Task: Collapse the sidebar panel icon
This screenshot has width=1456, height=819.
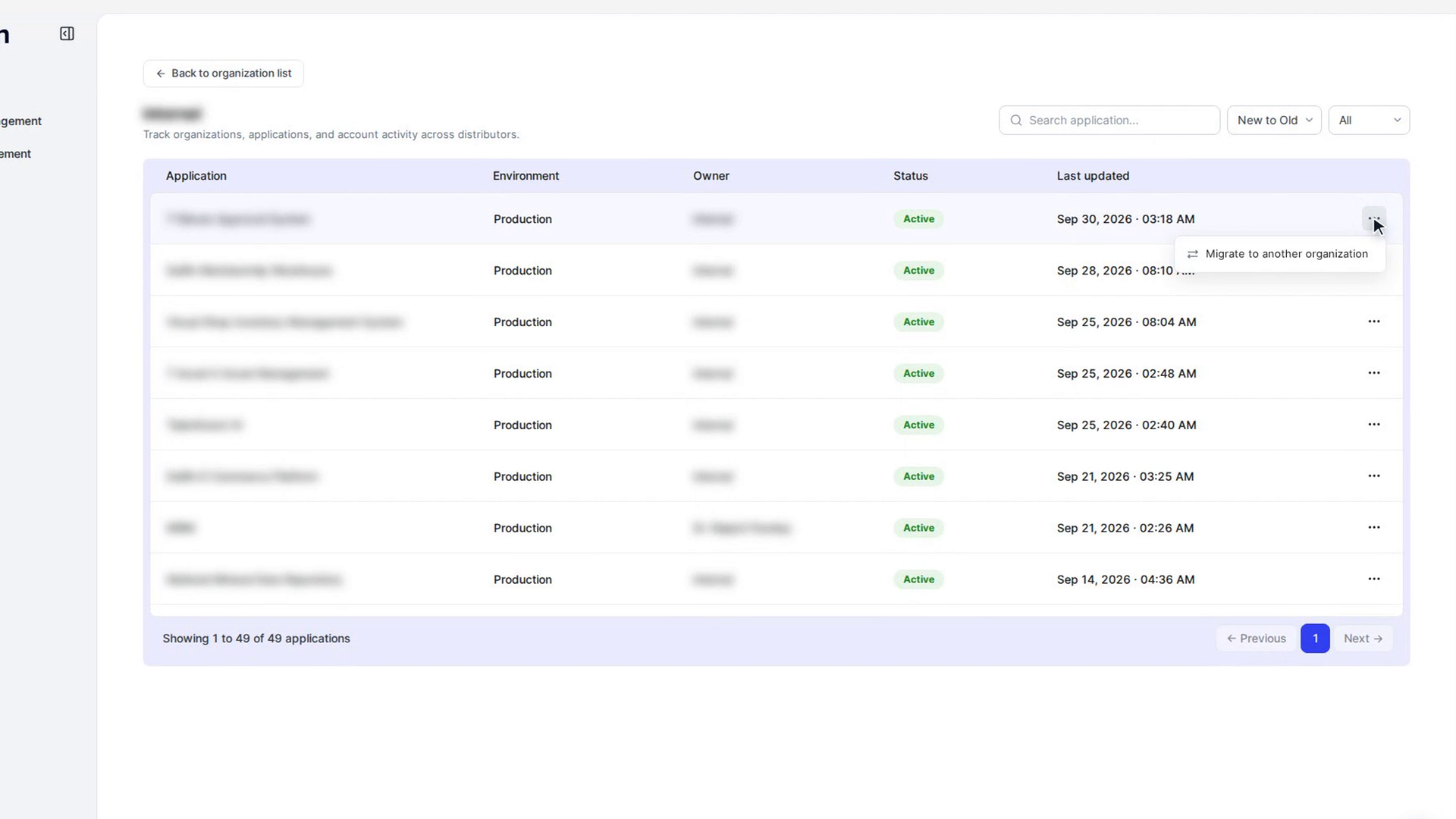Action: [67, 33]
